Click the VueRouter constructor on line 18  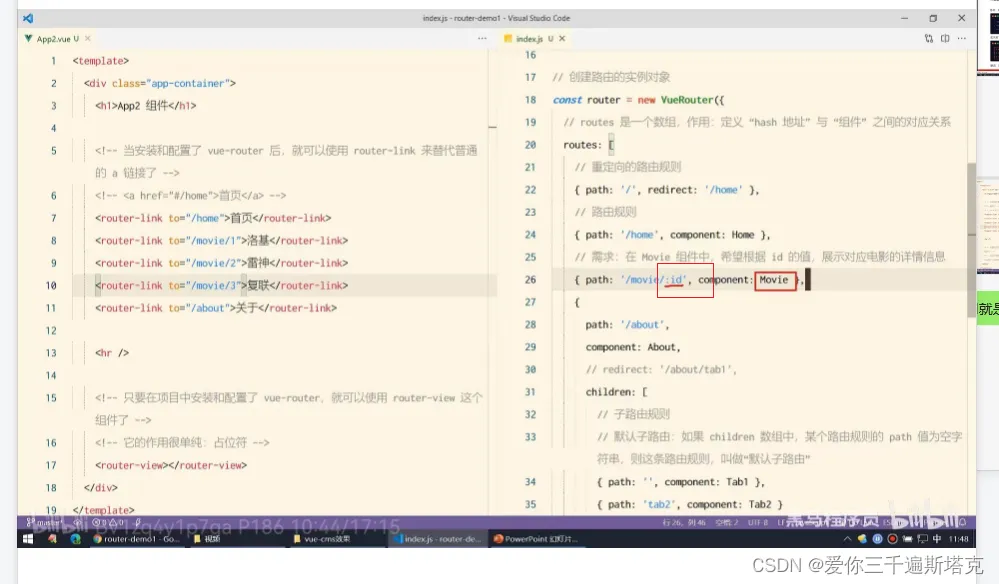click(687, 100)
